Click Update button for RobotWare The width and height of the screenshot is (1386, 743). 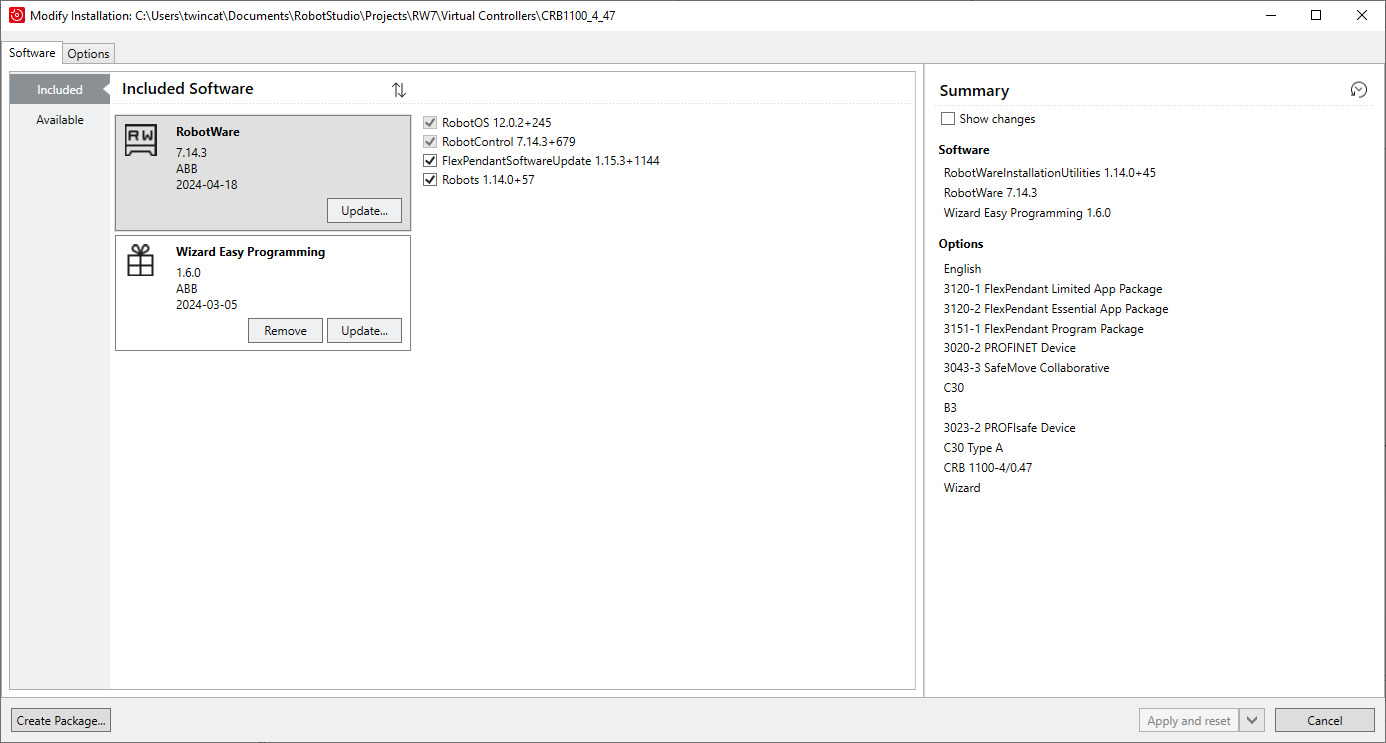(x=364, y=210)
